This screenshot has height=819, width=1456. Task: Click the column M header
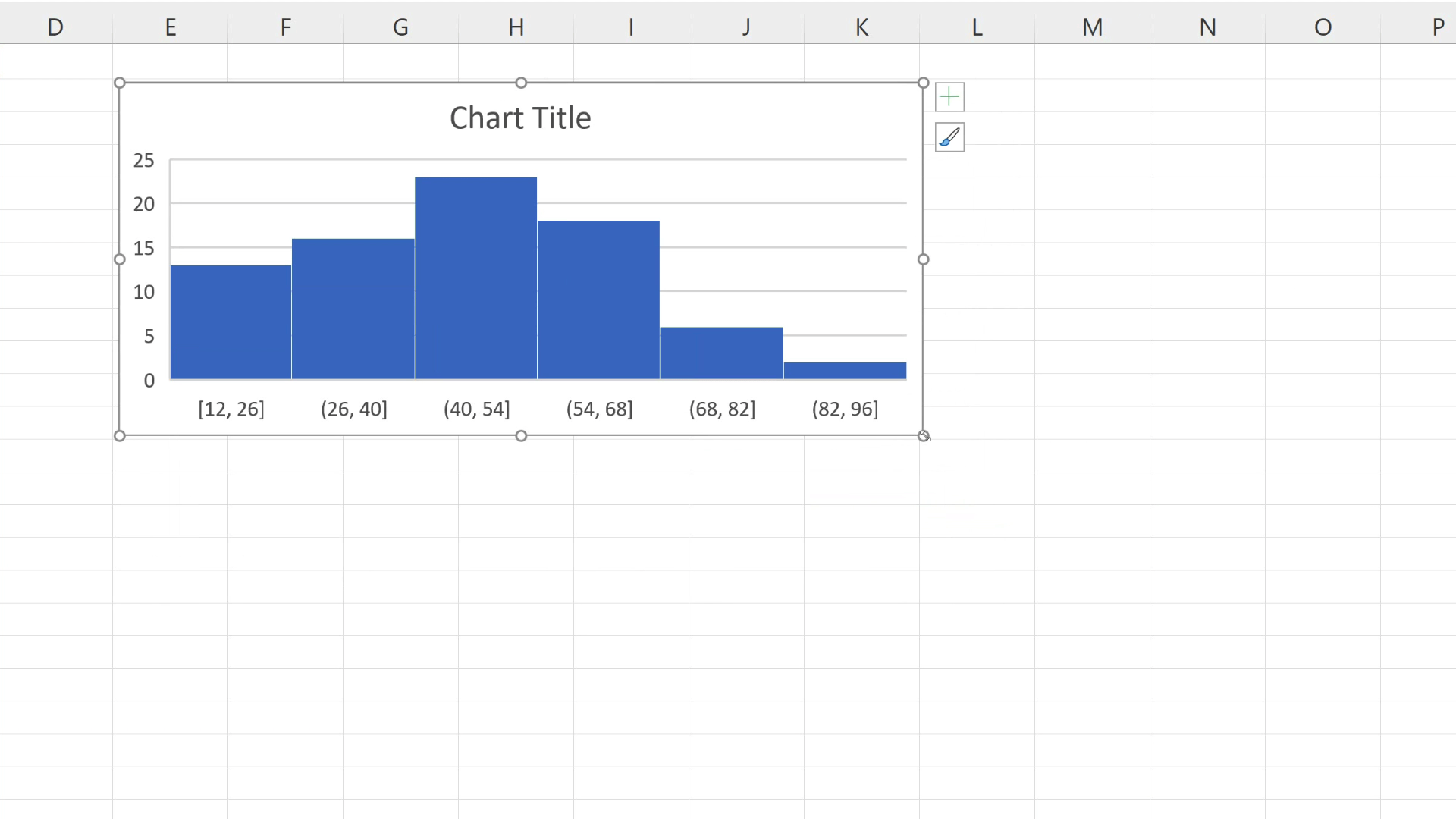click(x=1092, y=27)
